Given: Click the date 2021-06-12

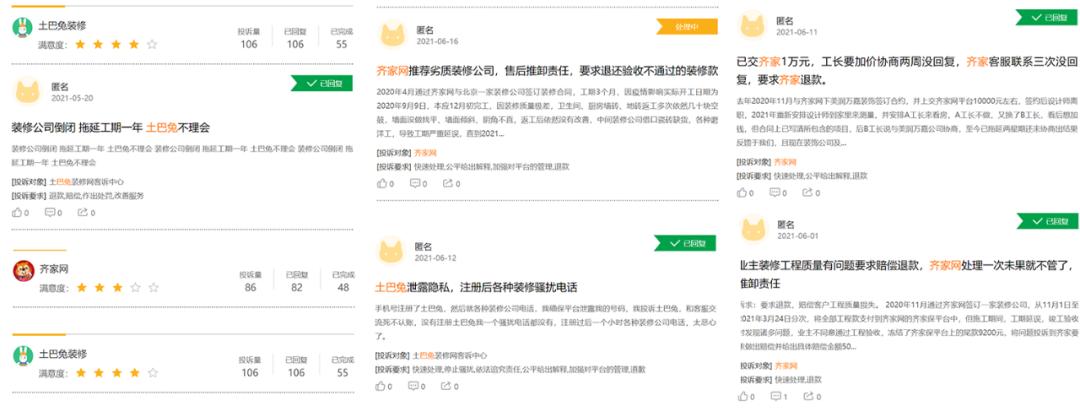Looking at the screenshot, I should (x=435, y=258).
